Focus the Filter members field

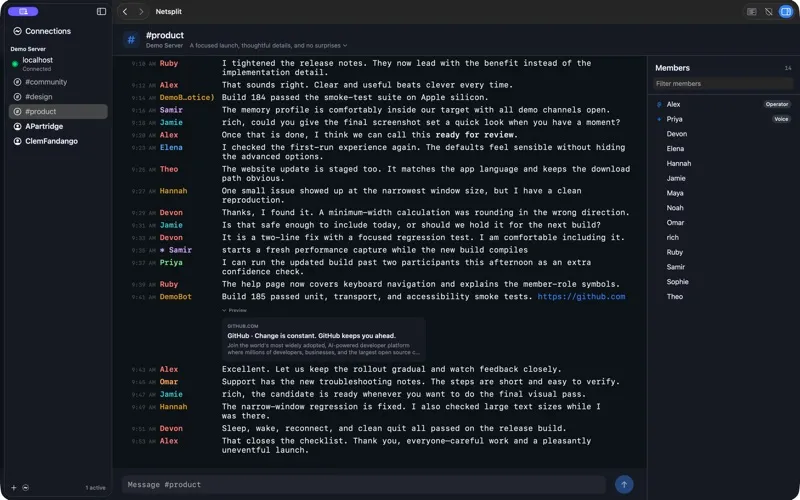click(723, 84)
